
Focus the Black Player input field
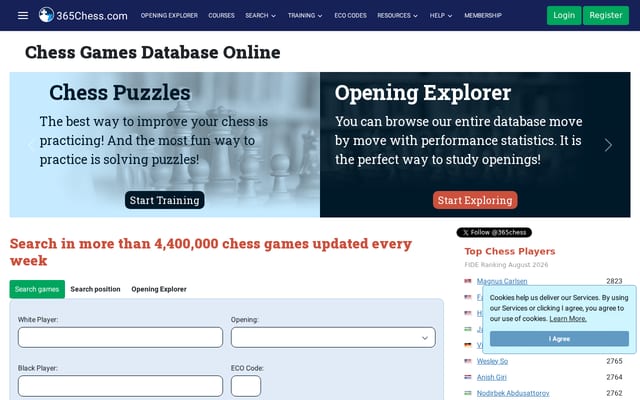tap(120, 386)
